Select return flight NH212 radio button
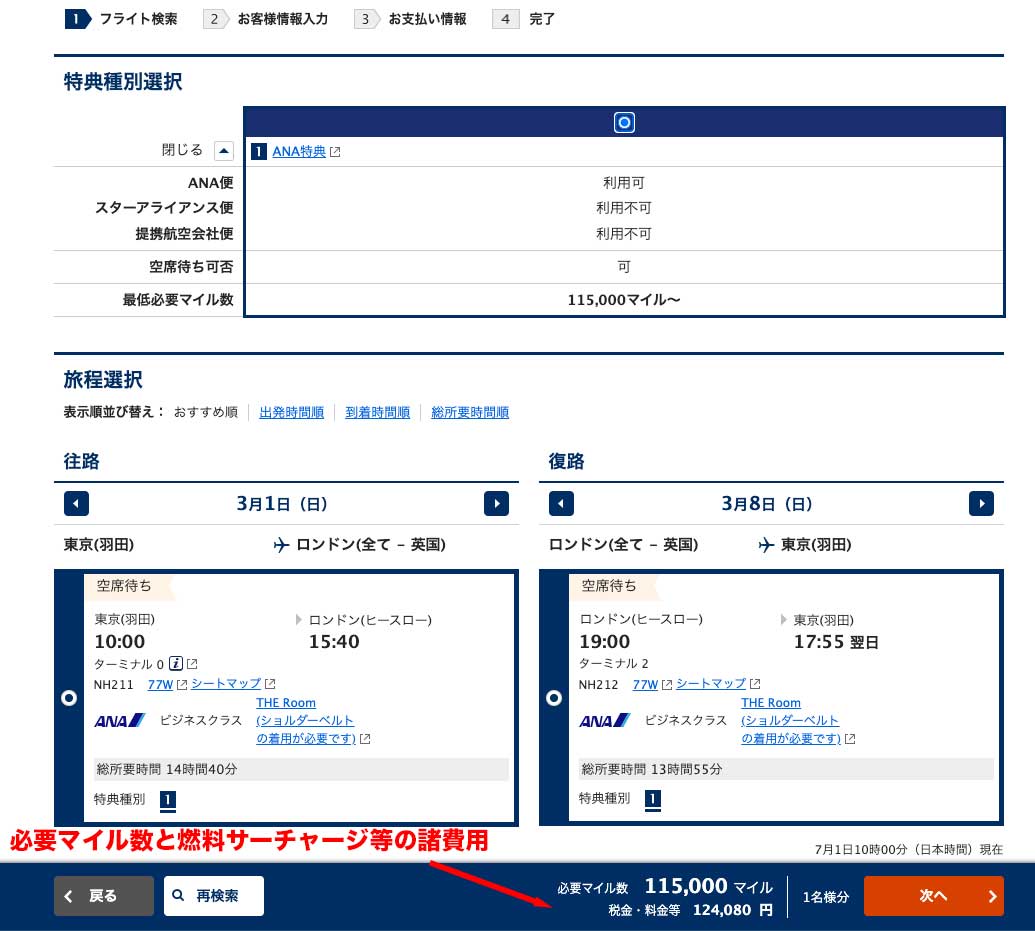 [x=554, y=698]
